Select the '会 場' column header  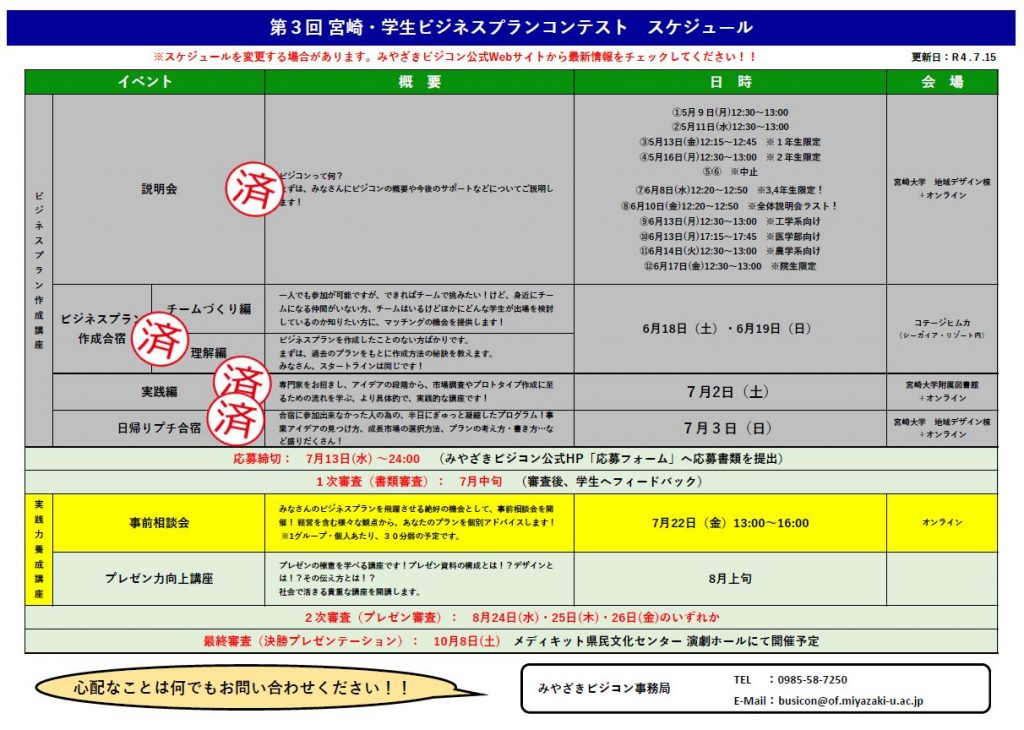942,82
